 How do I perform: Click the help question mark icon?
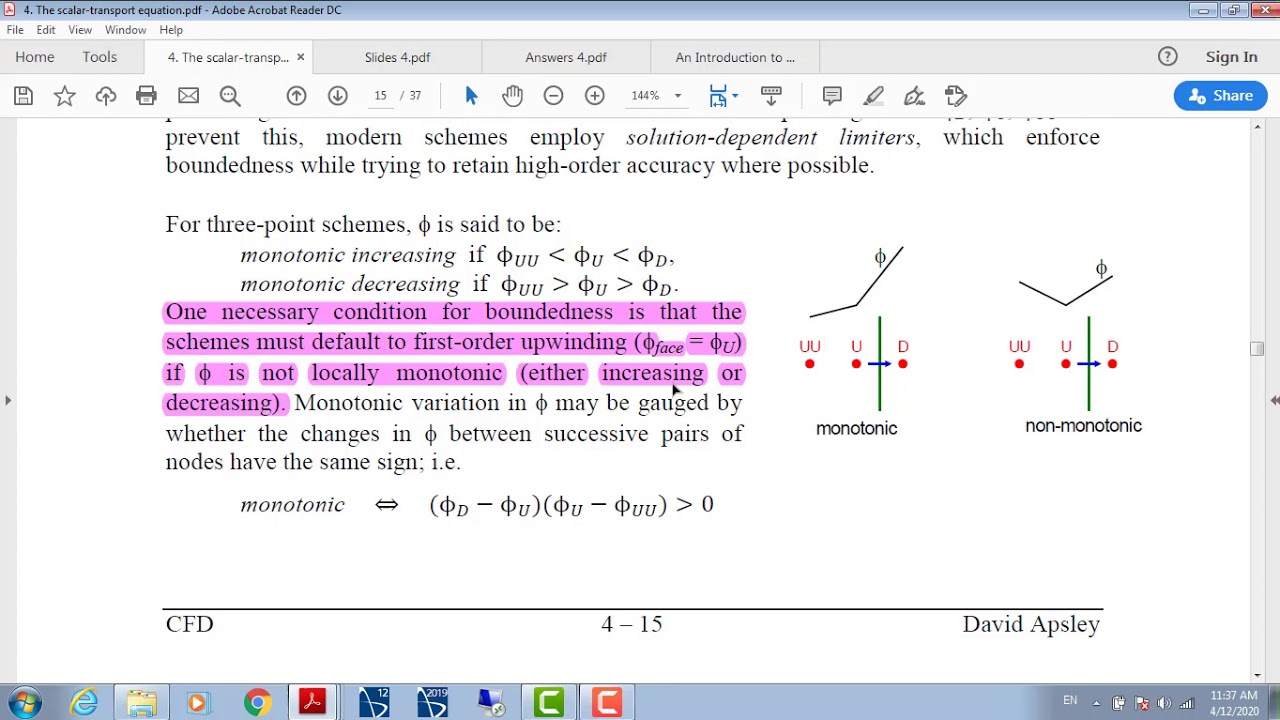[x=1168, y=57]
